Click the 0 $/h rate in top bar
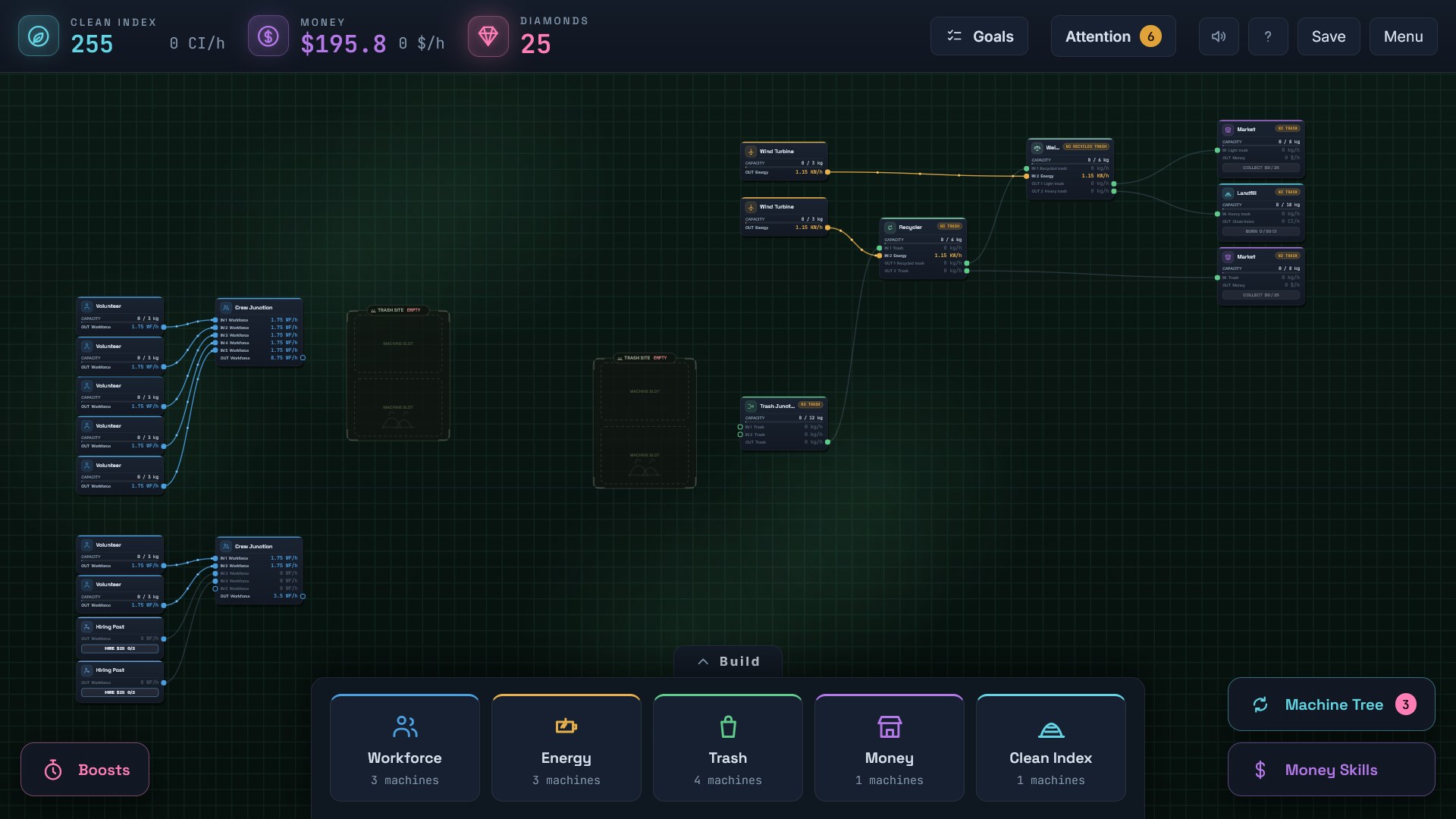The width and height of the screenshot is (1456, 819). [422, 43]
